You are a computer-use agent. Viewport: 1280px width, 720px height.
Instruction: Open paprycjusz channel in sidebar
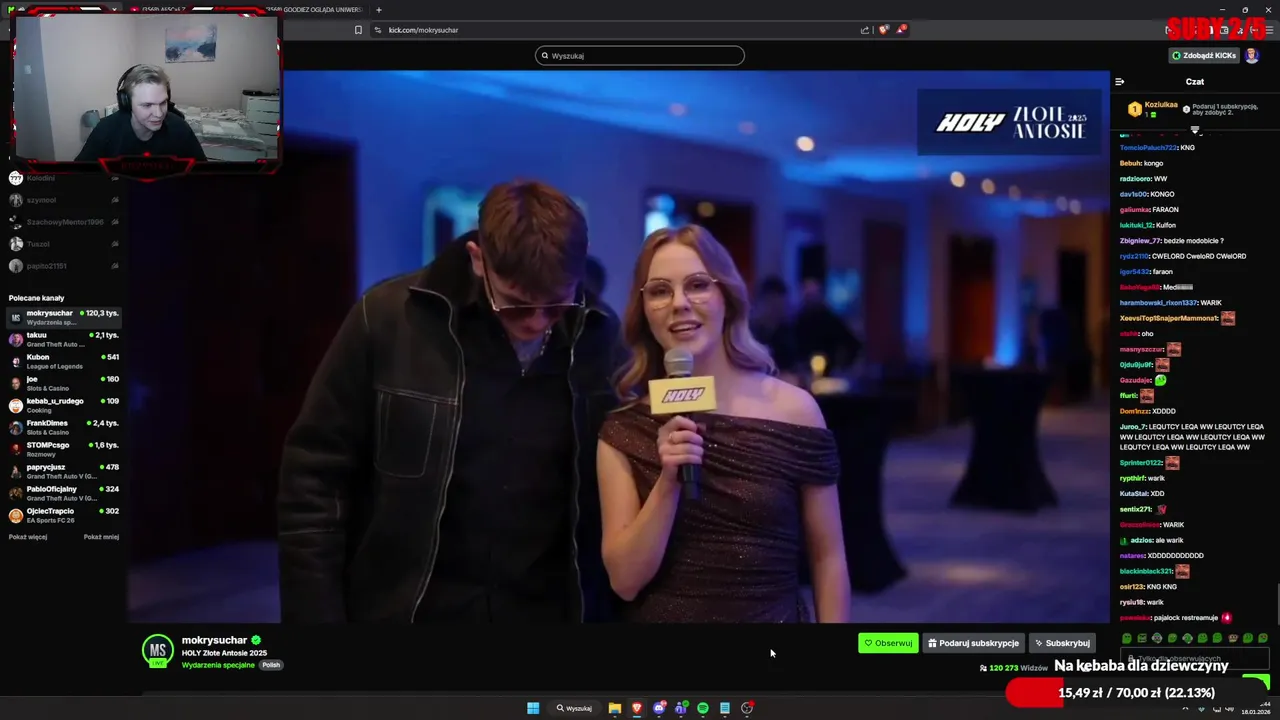click(x=64, y=471)
